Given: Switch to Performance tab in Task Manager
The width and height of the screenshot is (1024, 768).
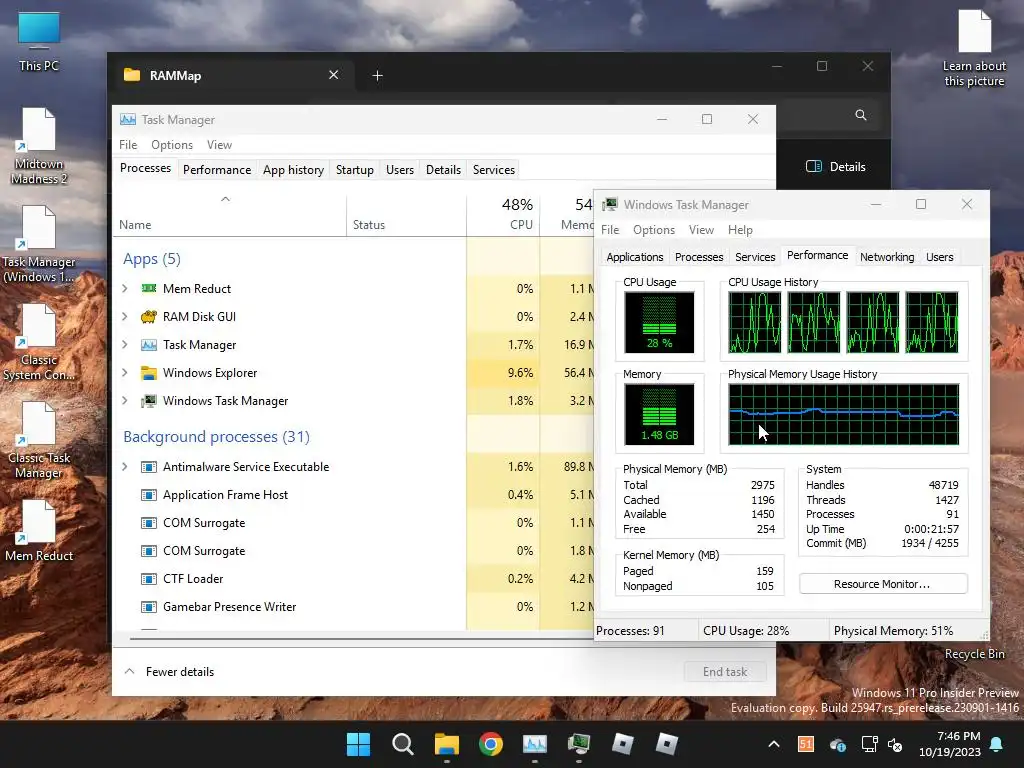Looking at the screenshot, I should (217, 170).
